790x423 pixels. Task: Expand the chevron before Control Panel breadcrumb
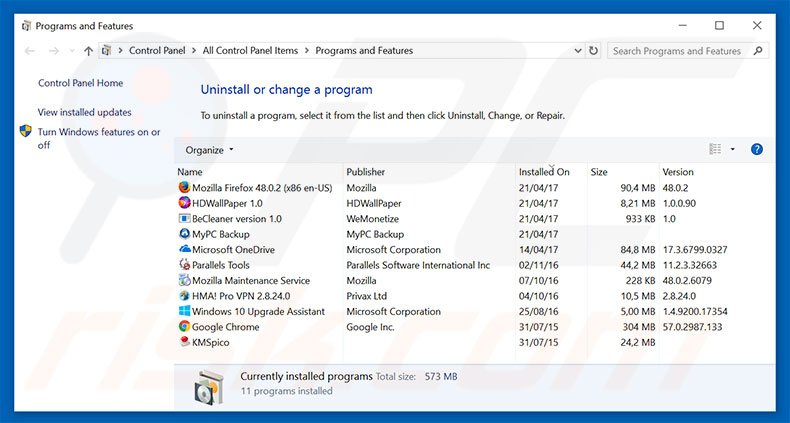pos(120,51)
